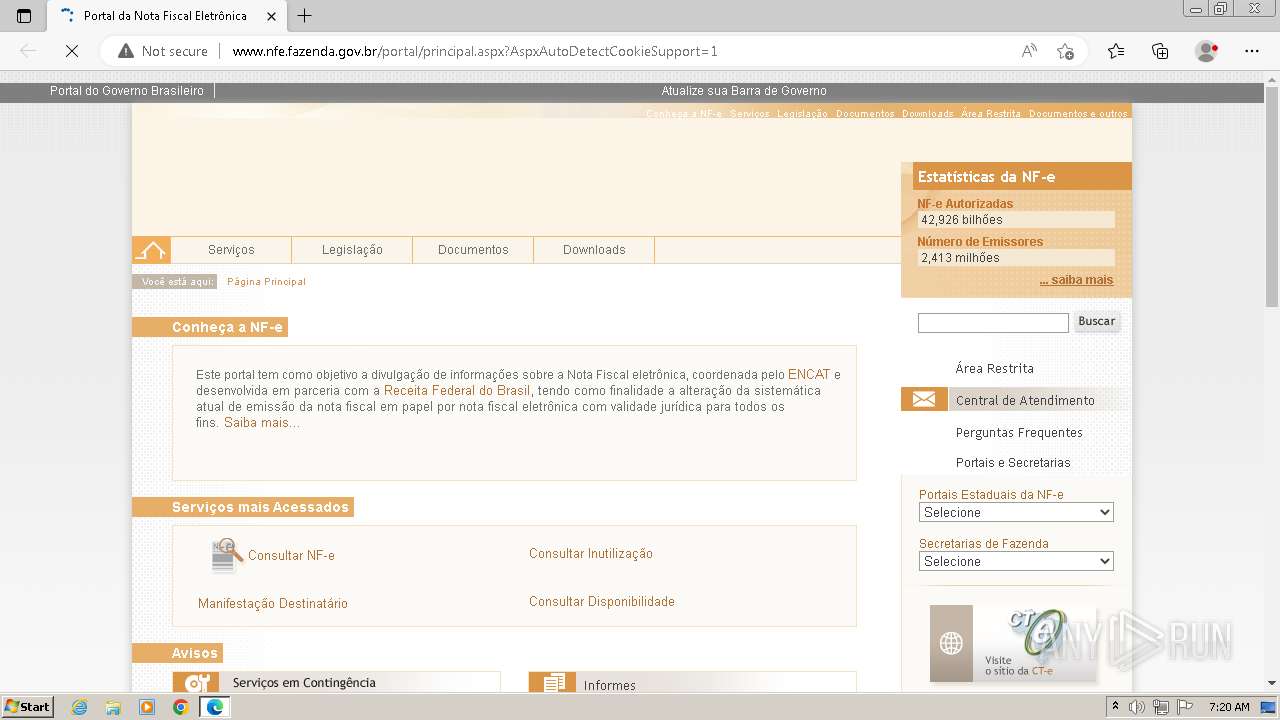Open the Serviços menu
Viewport: 1280px width, 720px height.
coord(231,250)
